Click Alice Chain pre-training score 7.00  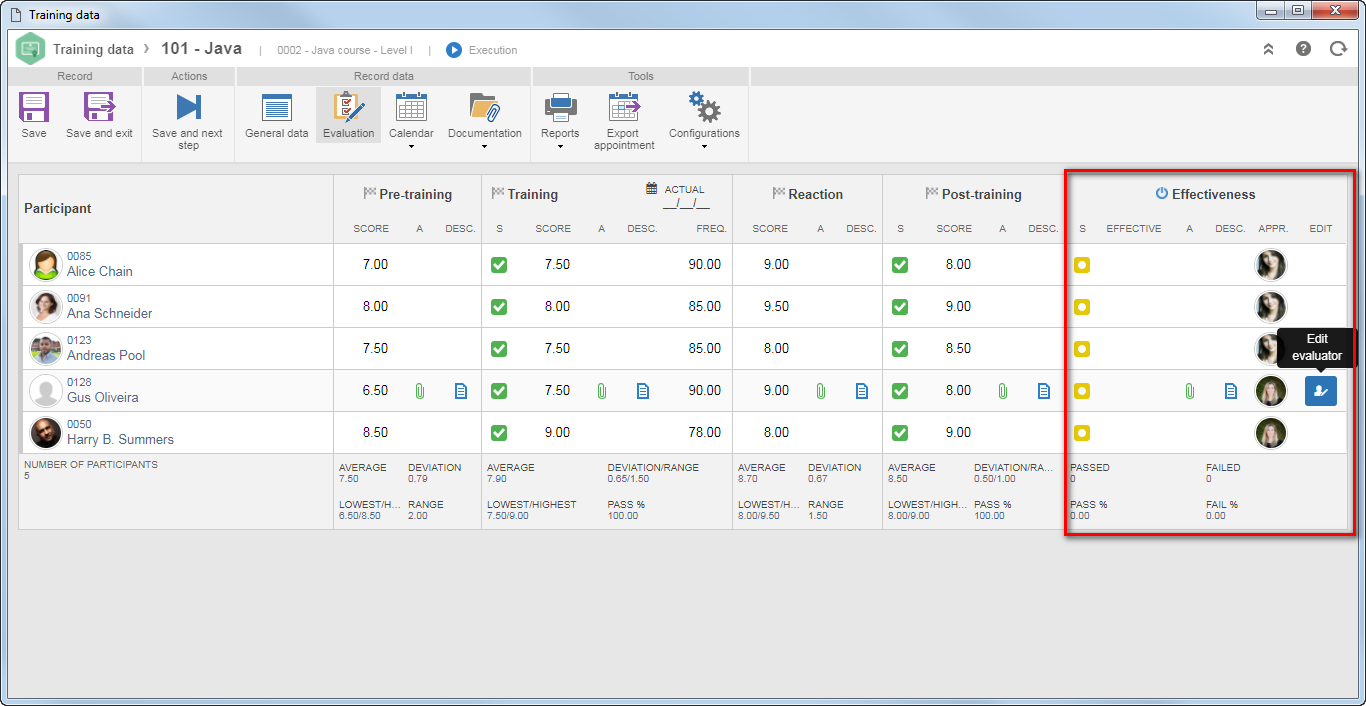[375, 265]
